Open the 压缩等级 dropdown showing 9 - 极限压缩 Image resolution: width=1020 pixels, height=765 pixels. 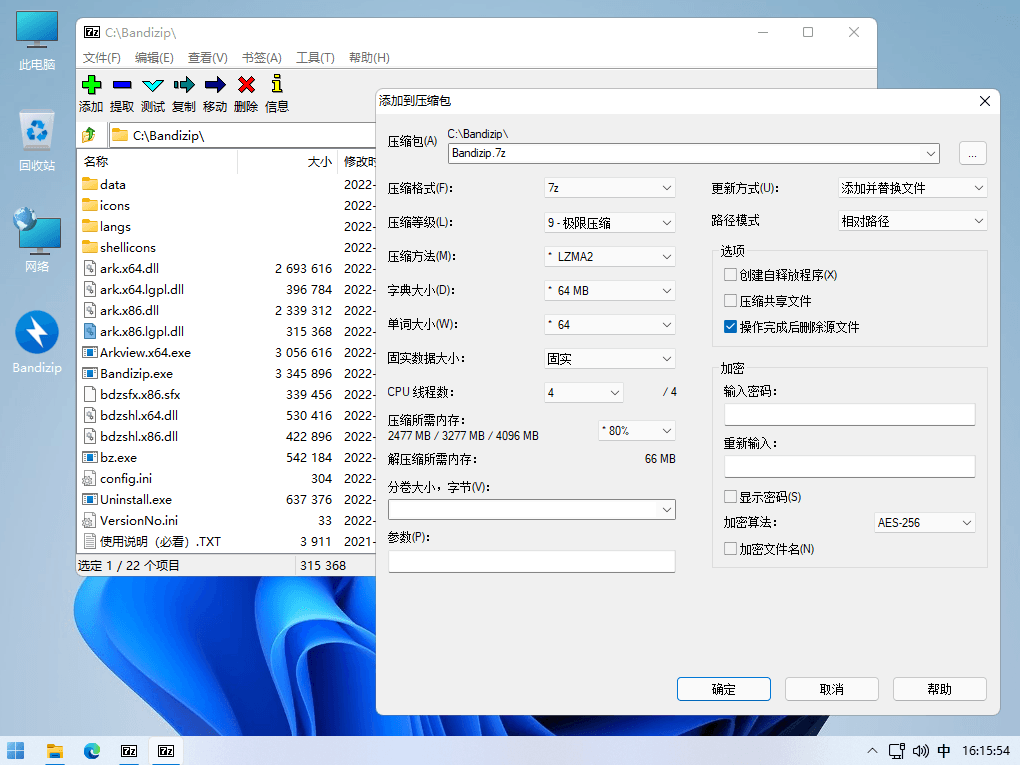[x=610, y=222]
